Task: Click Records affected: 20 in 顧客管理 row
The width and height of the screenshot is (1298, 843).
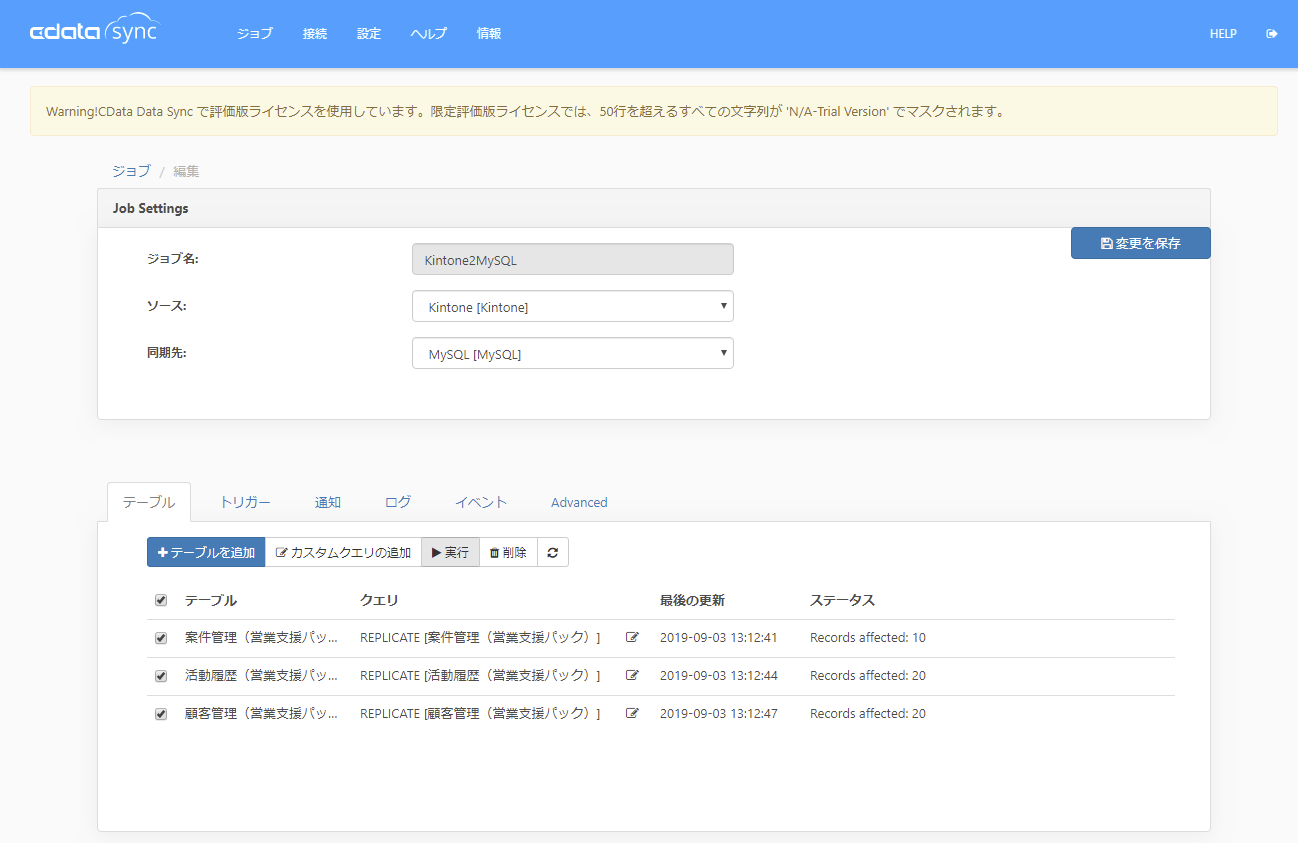Action: point(868,714)
